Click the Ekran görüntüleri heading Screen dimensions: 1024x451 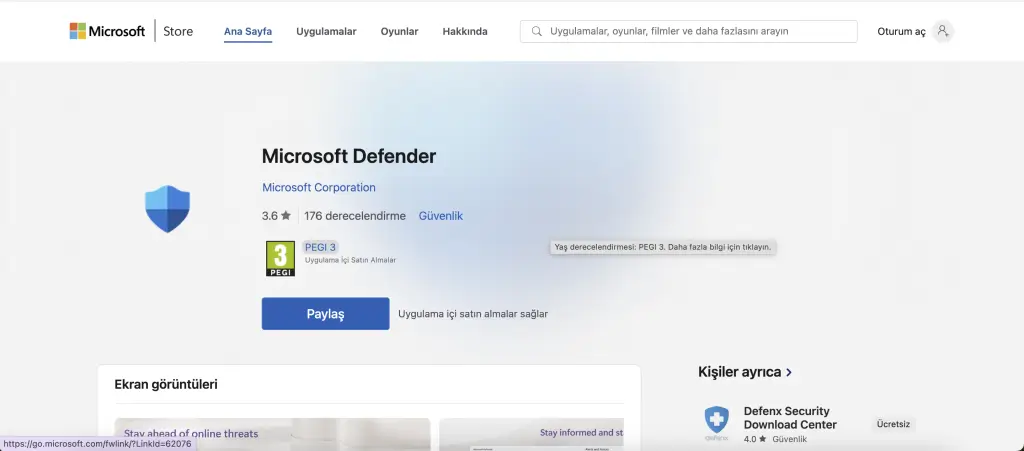click(166, 384)
